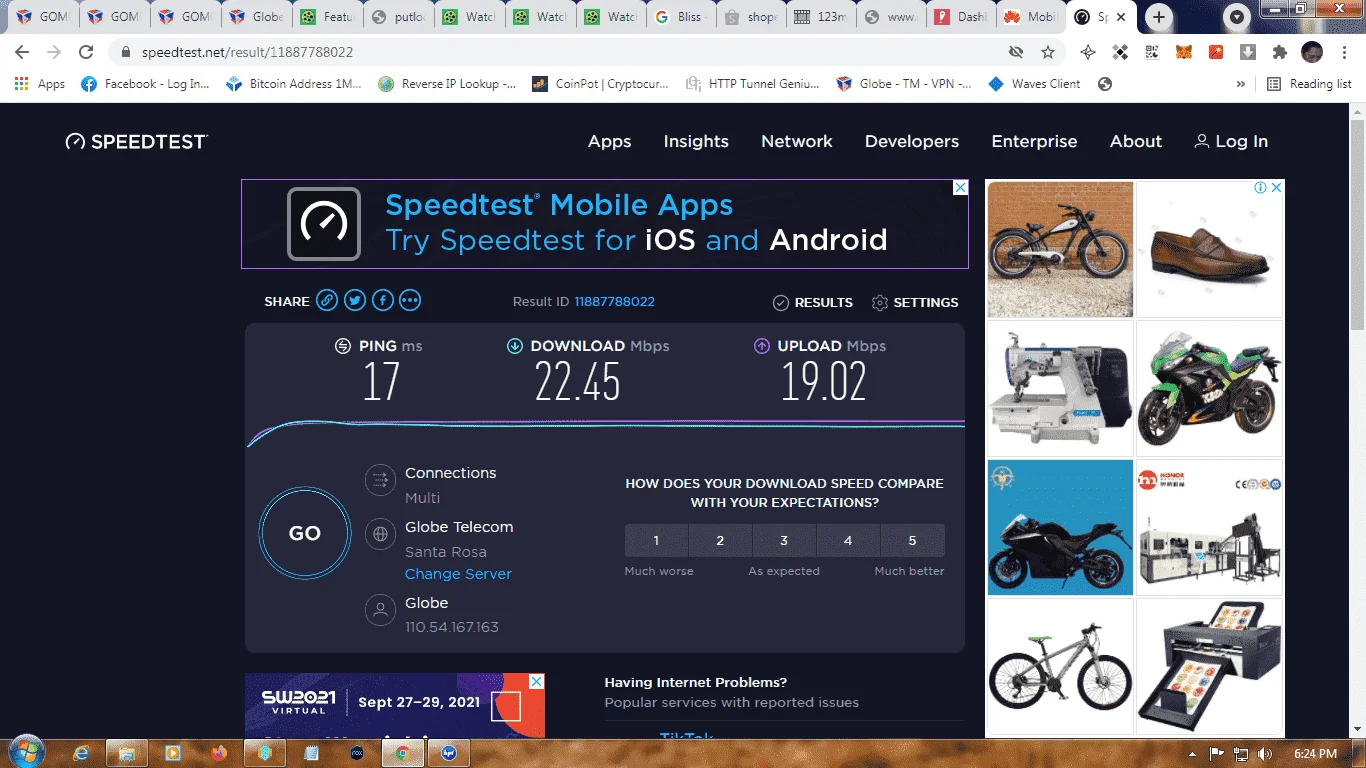The height and width of the screenshot is (768, 1366).
Task: Open the MetaMask fox extension
Action: click(1184, 52)
